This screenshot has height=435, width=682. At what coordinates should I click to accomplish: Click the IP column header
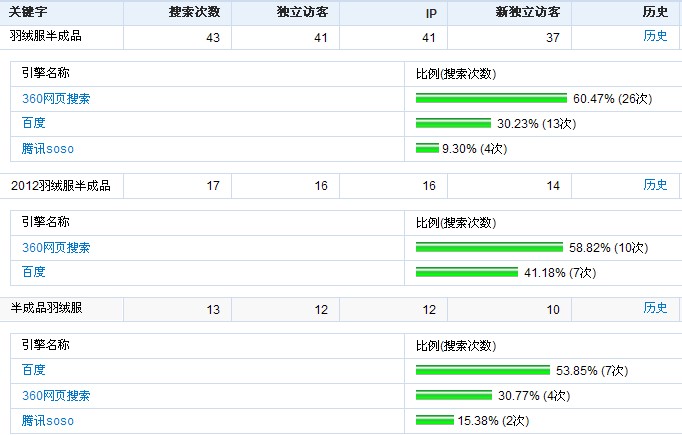tap(429, 13)
